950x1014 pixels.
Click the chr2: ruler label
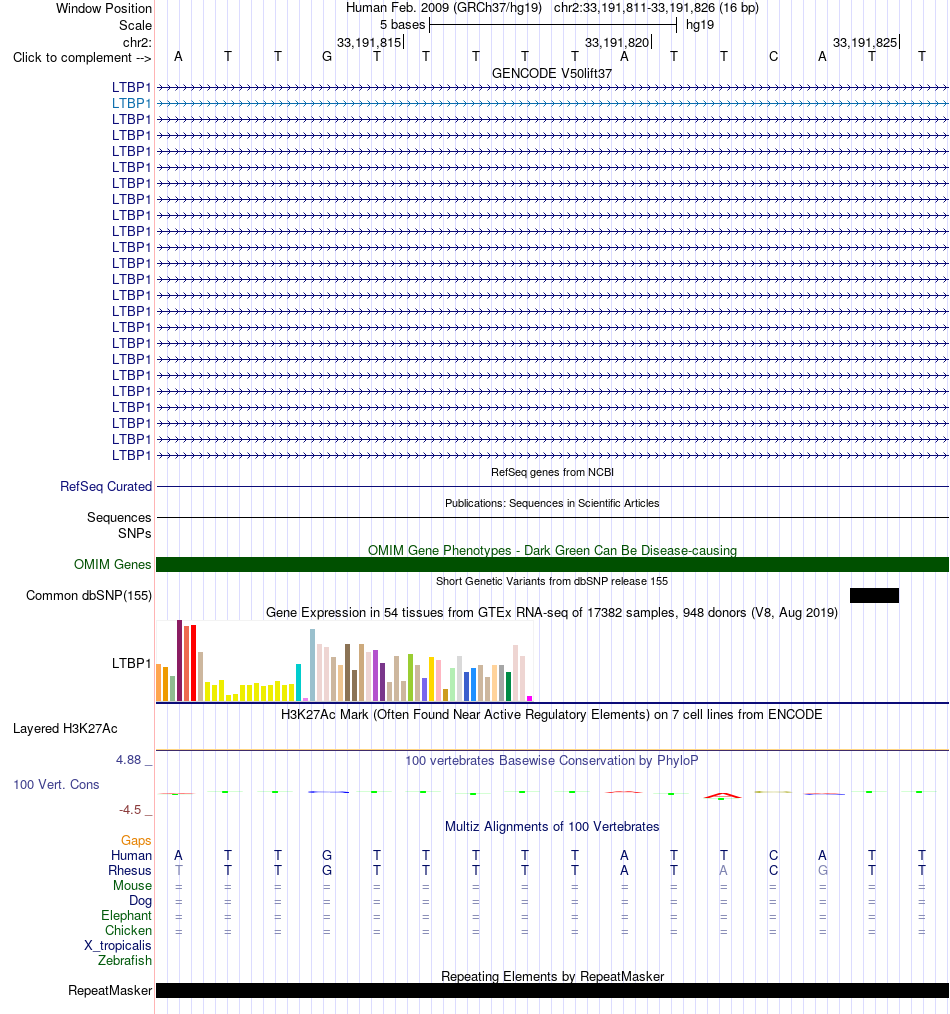[137, 43]
